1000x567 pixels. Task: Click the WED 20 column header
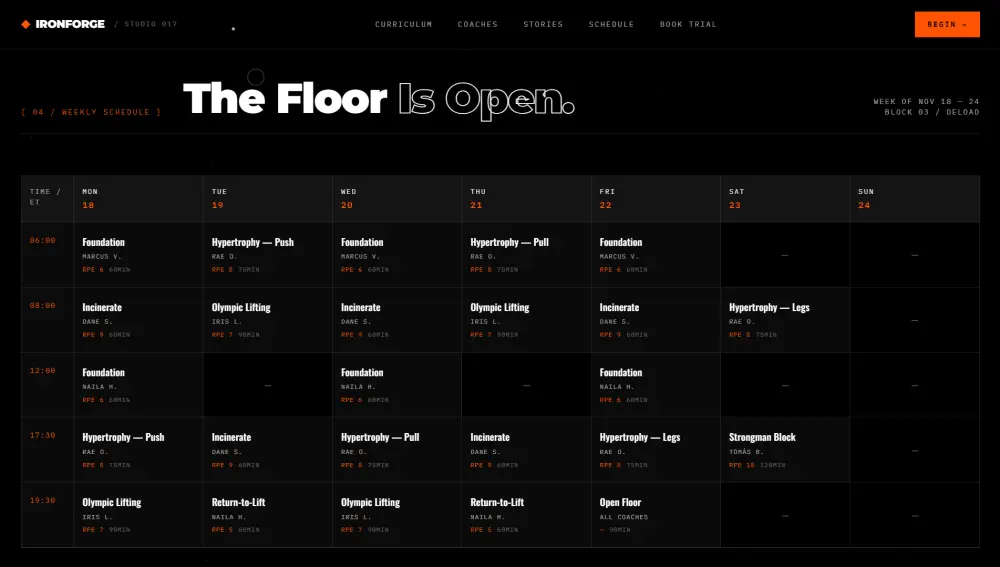tap(397, 198)
